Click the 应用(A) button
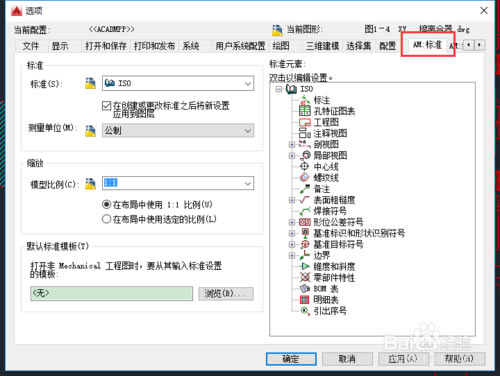 tap(403, 359)
